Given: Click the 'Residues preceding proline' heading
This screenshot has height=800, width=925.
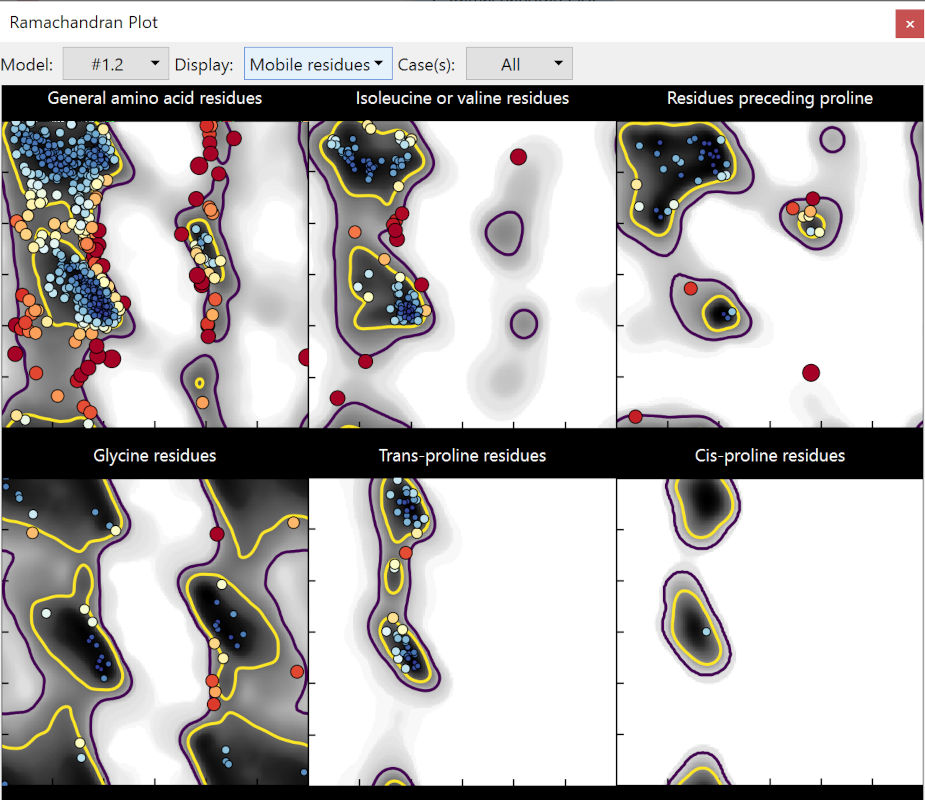Looking at the screenshot, I should 770,98.
